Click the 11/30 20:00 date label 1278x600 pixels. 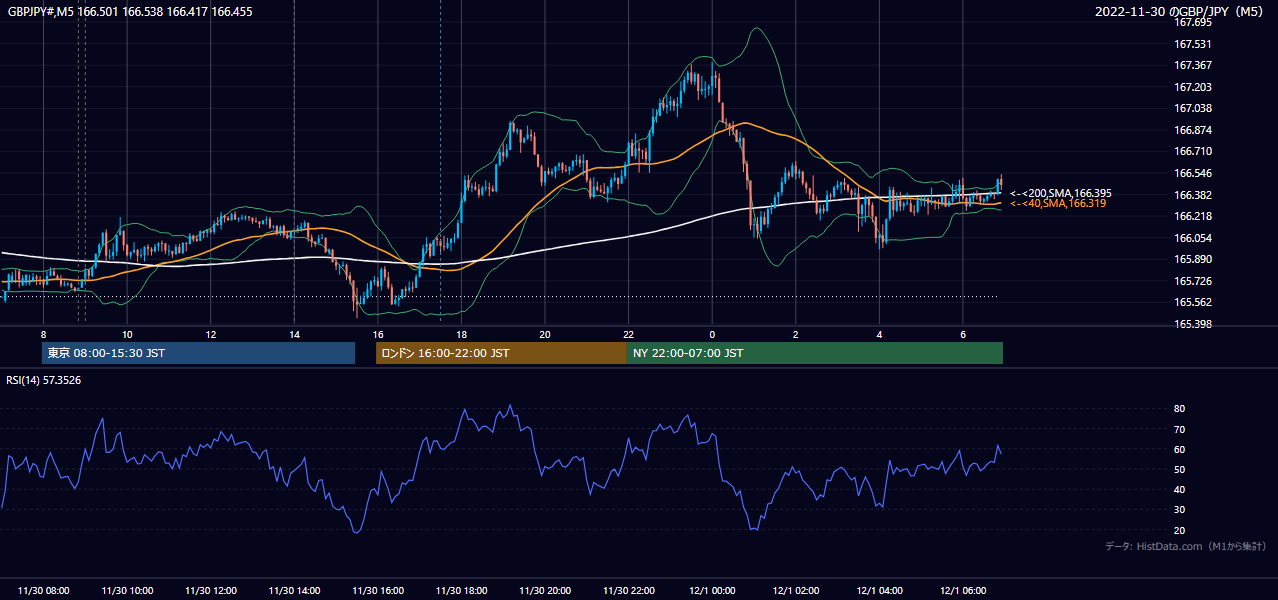[x=545, y=591]
